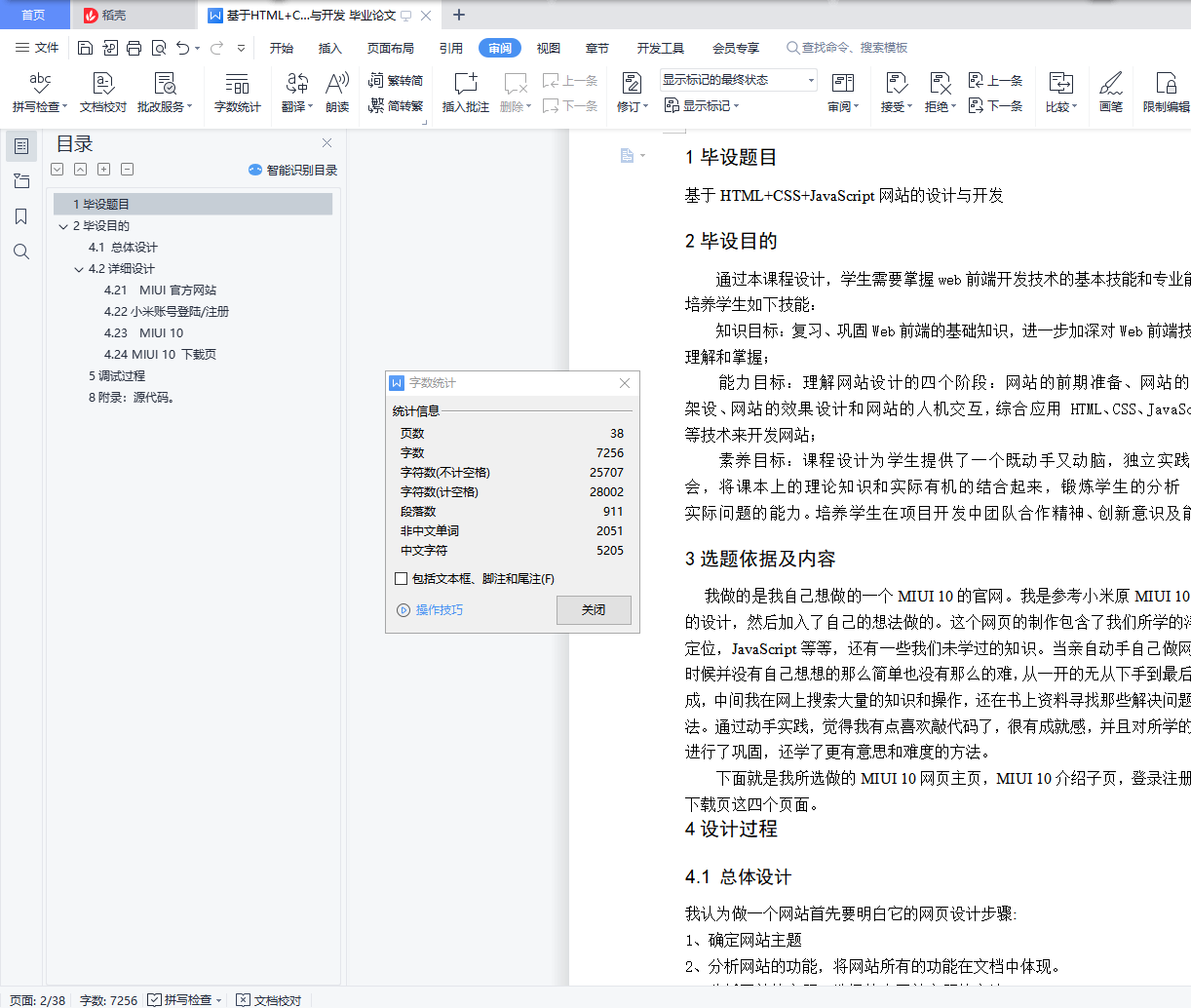The width and height of the screenshot is (1191, 1008).
Task: Click the page number 2/38 status
Action: 37,1000
